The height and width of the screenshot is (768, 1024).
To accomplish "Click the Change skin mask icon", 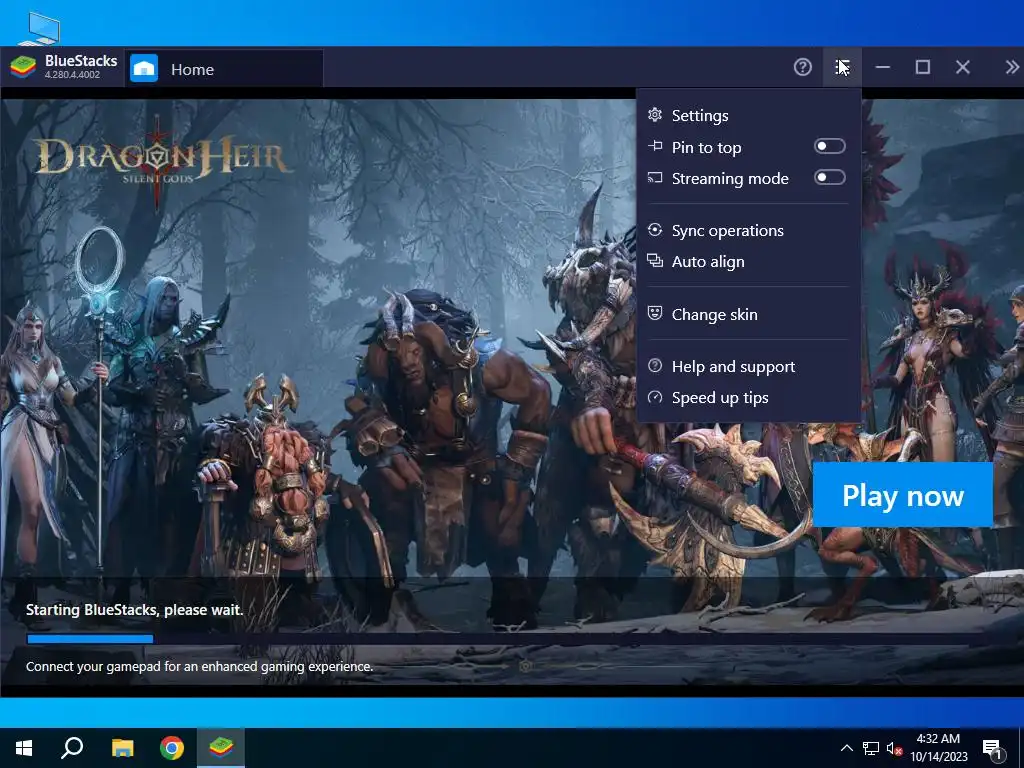I will (x=654, y=313).
